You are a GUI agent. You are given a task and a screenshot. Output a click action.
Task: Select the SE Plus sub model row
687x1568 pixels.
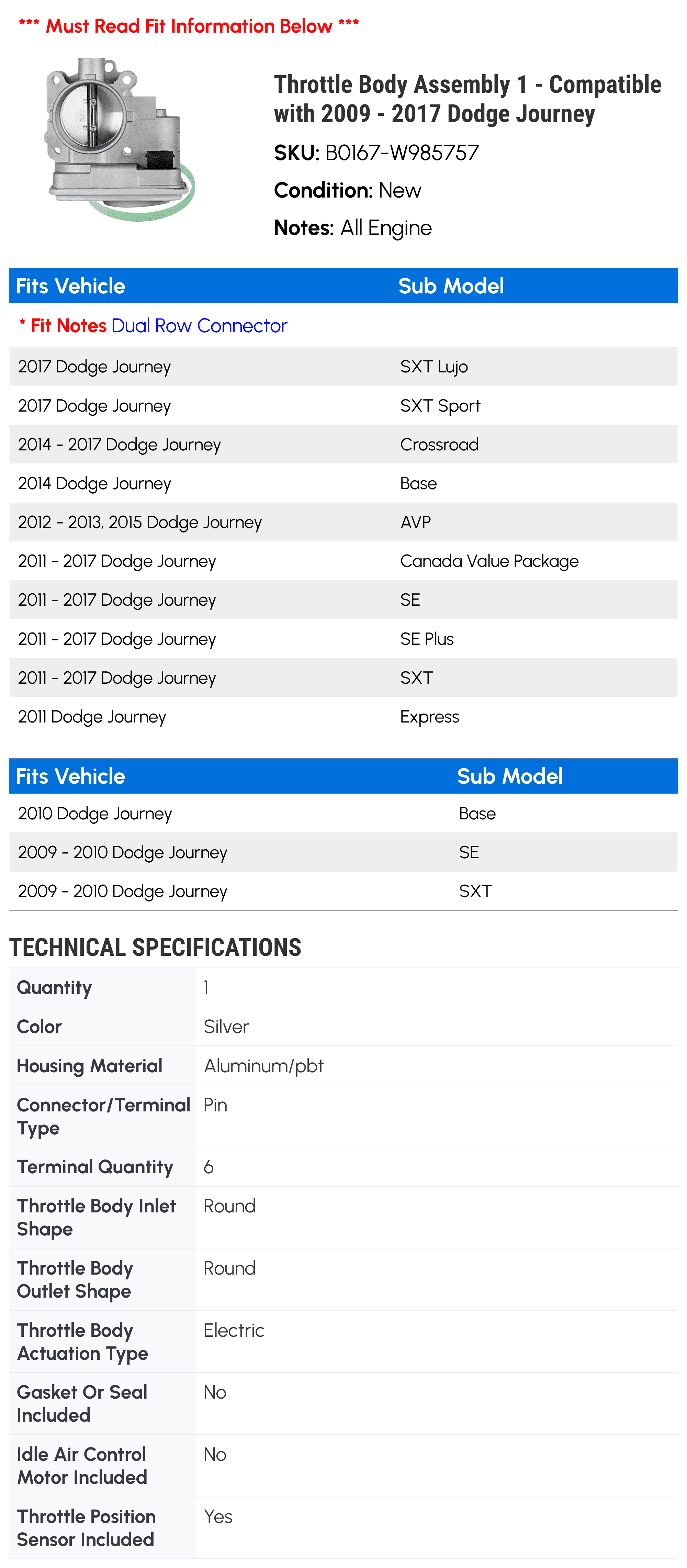pos(343,639)
